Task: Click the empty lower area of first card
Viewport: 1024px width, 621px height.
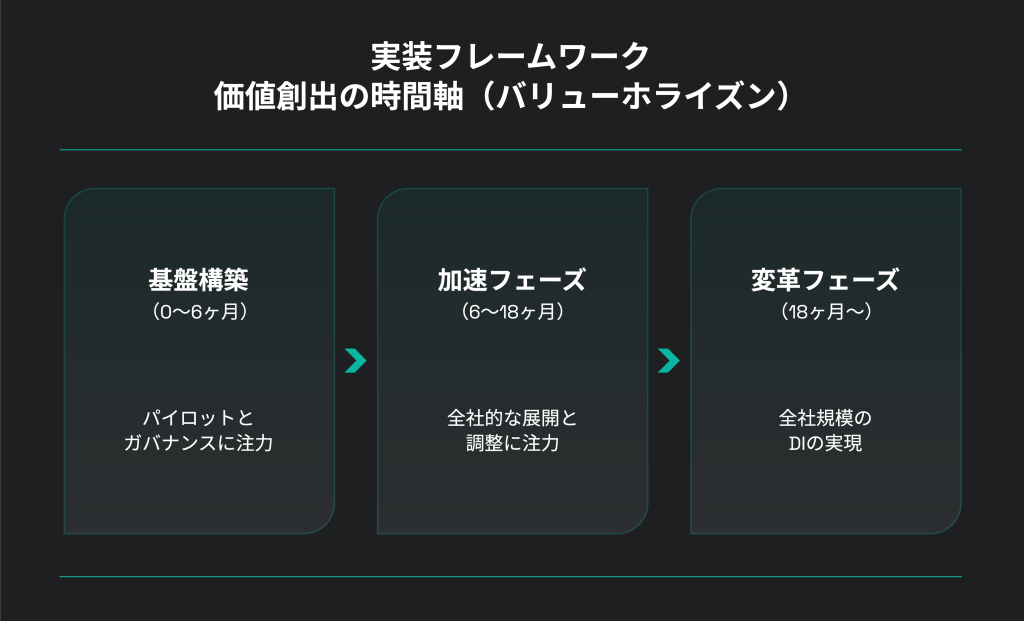Action: tap(199, 496)
